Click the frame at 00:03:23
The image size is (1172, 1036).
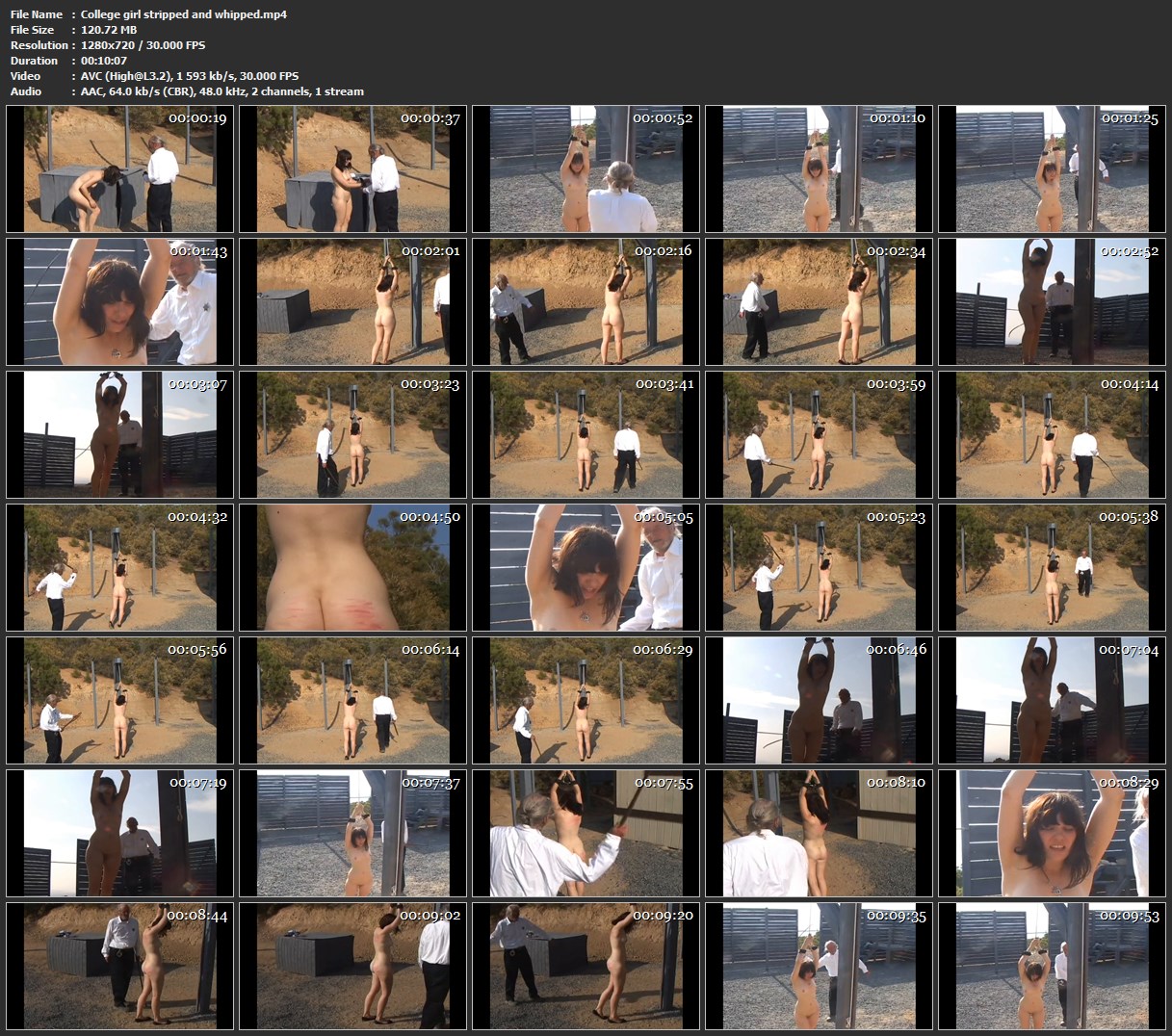(x=353, y=435)
